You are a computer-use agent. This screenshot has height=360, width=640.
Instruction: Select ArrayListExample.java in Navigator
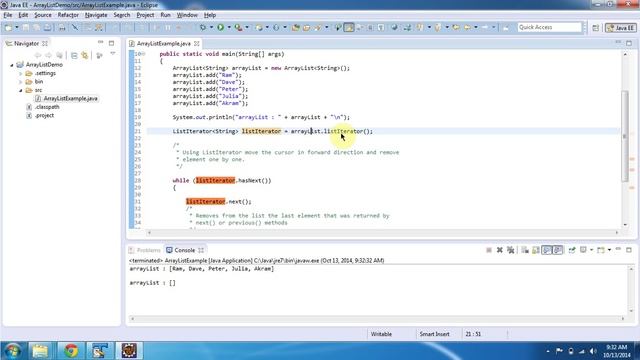(x=66, y=98)
